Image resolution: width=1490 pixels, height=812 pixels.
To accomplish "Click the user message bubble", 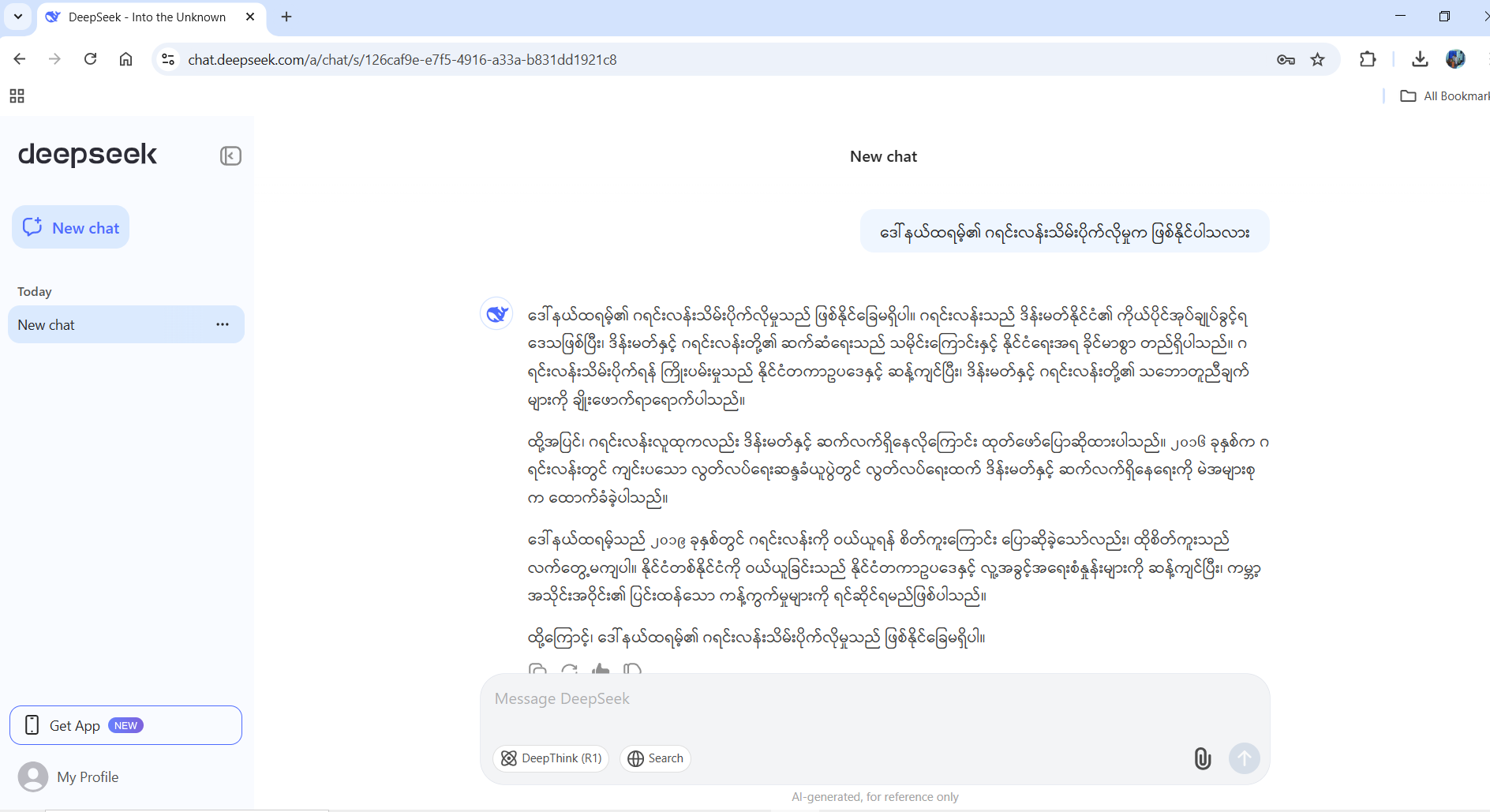I will [1065, 232].
